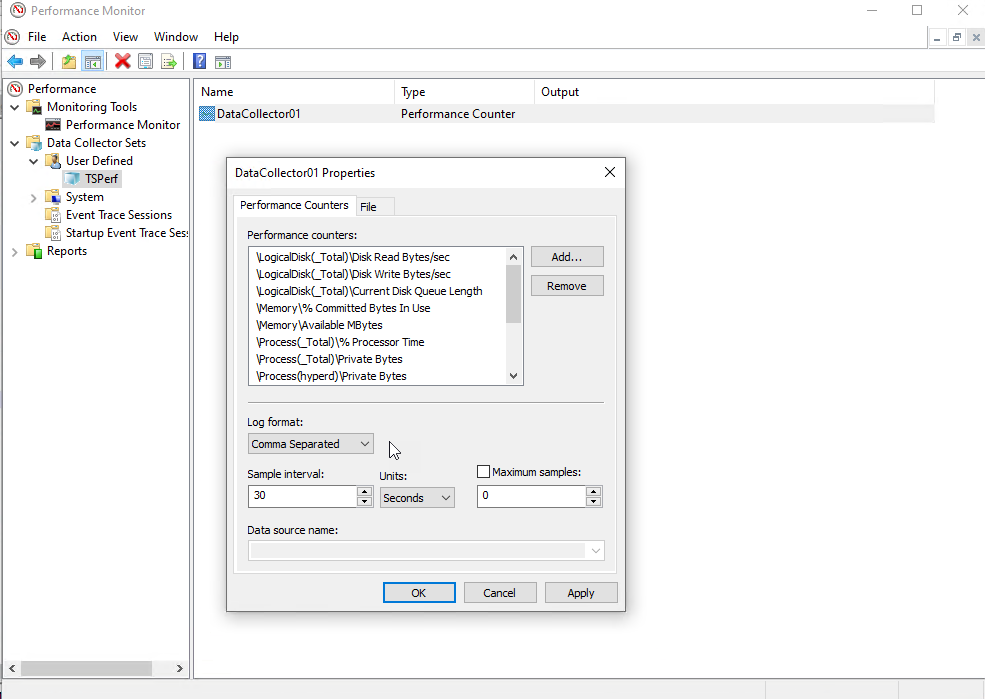Select the red Delete toolbar icon
Screen dimensions: 985x699
pos(122,61)
